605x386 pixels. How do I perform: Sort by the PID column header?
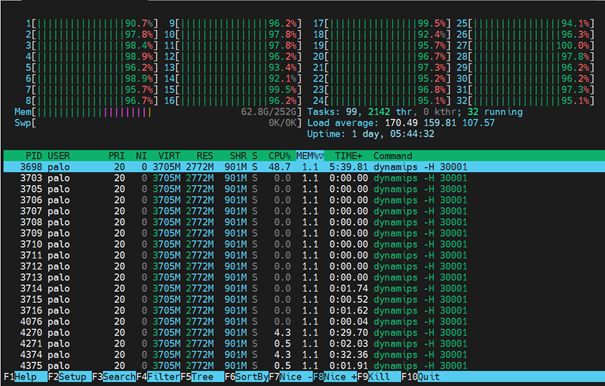pos(34,156)
